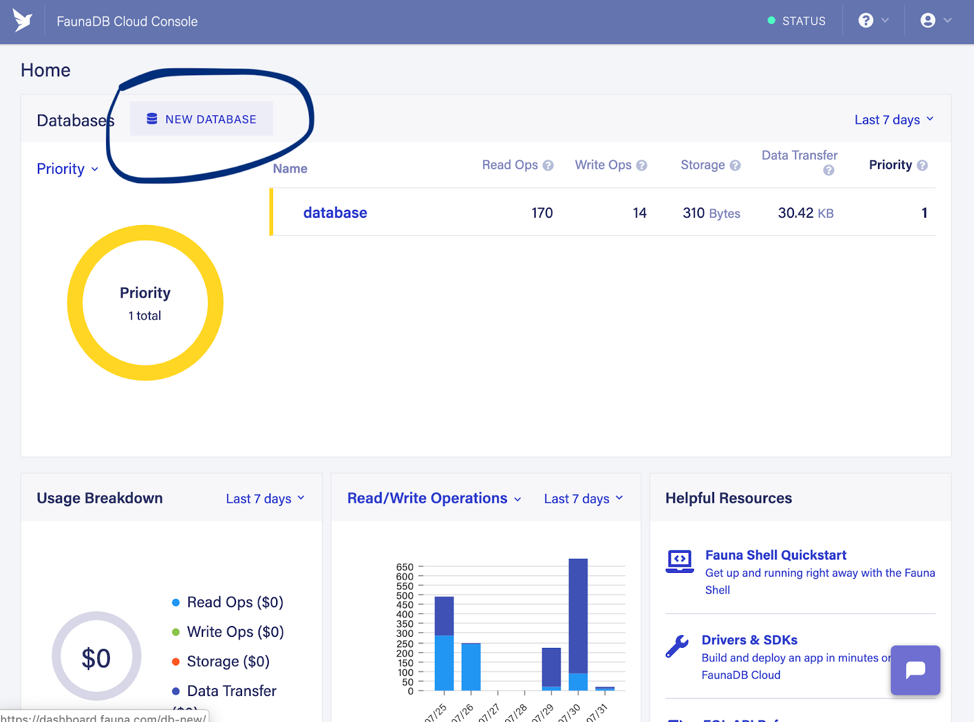Open the help question mark menu
Screen dimensions: 974x722
(x=873, y=21)
